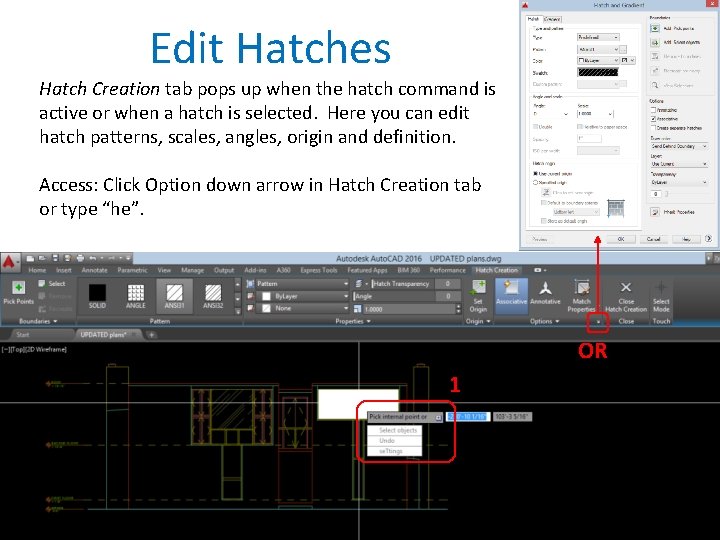Switch to Gradient tab in dialog
This screenshot has height=540, width=720.
click(x=552, y=19)
